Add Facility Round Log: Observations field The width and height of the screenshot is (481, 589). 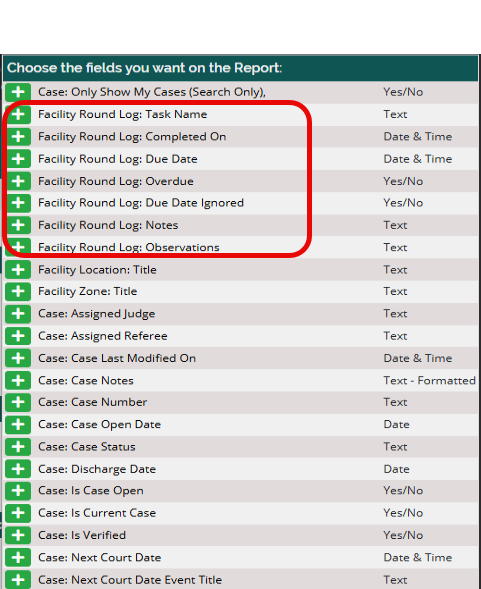(x=18, y=247)
